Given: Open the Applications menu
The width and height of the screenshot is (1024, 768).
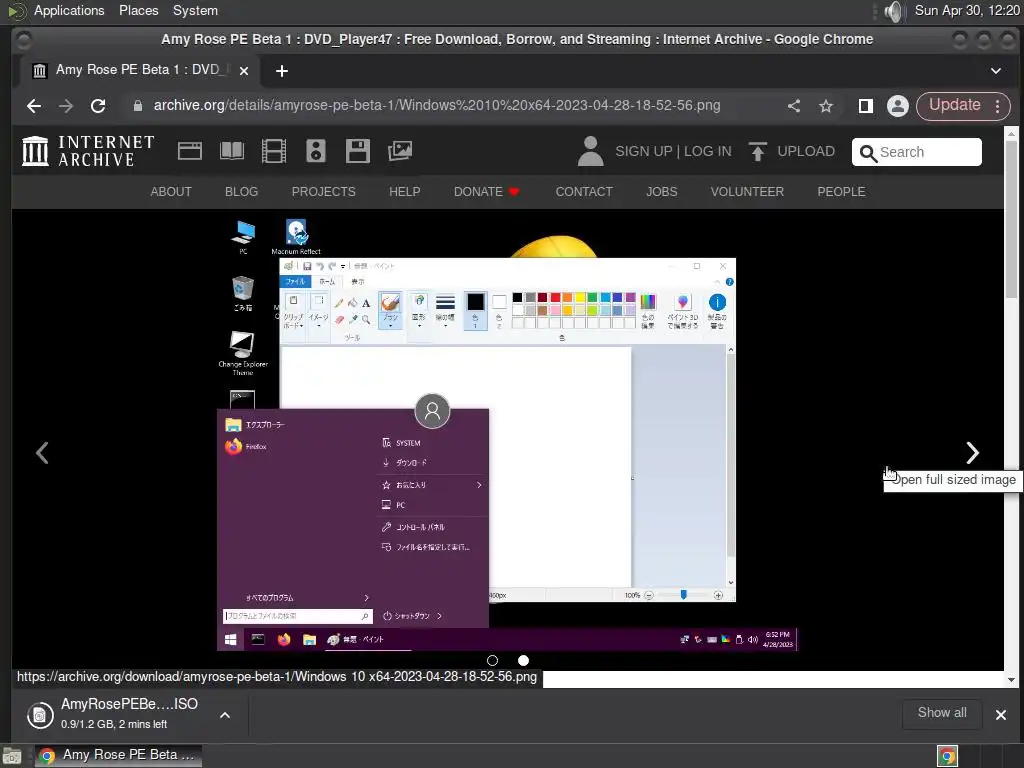Looking at the screenshot, I should click(x=69, y=11).
